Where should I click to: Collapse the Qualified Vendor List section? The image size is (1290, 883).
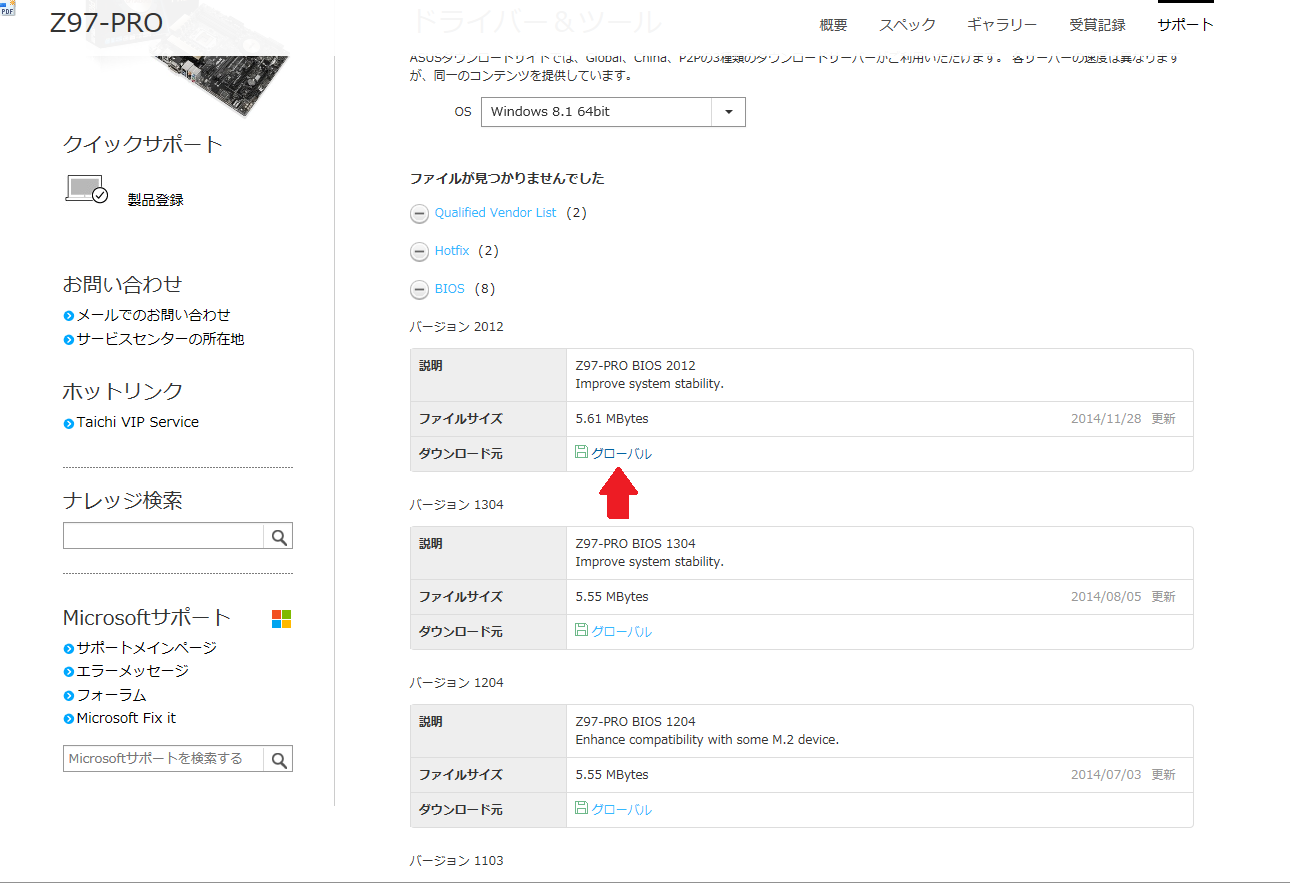(419, 213)
